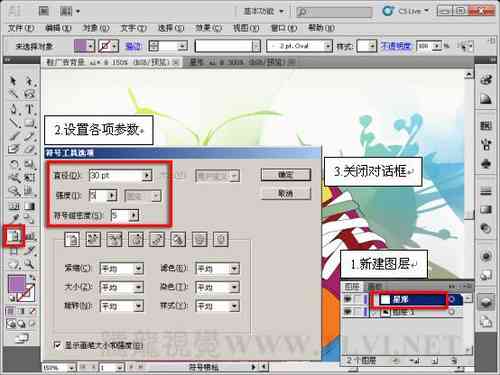500x375 pixels.
Task: Expand the 紧缩 method dropdown
Action: [x=138, y=268]
